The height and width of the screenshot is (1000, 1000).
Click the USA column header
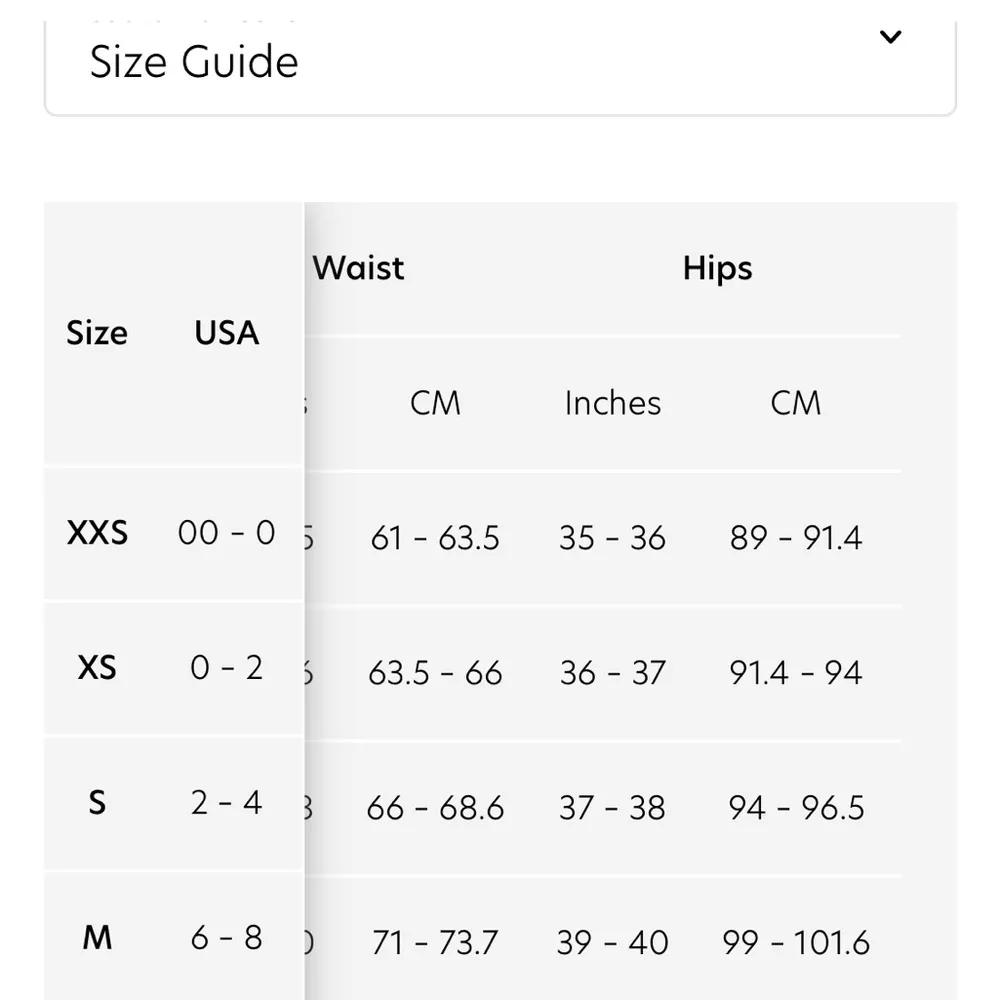click(x=227, y=333)
